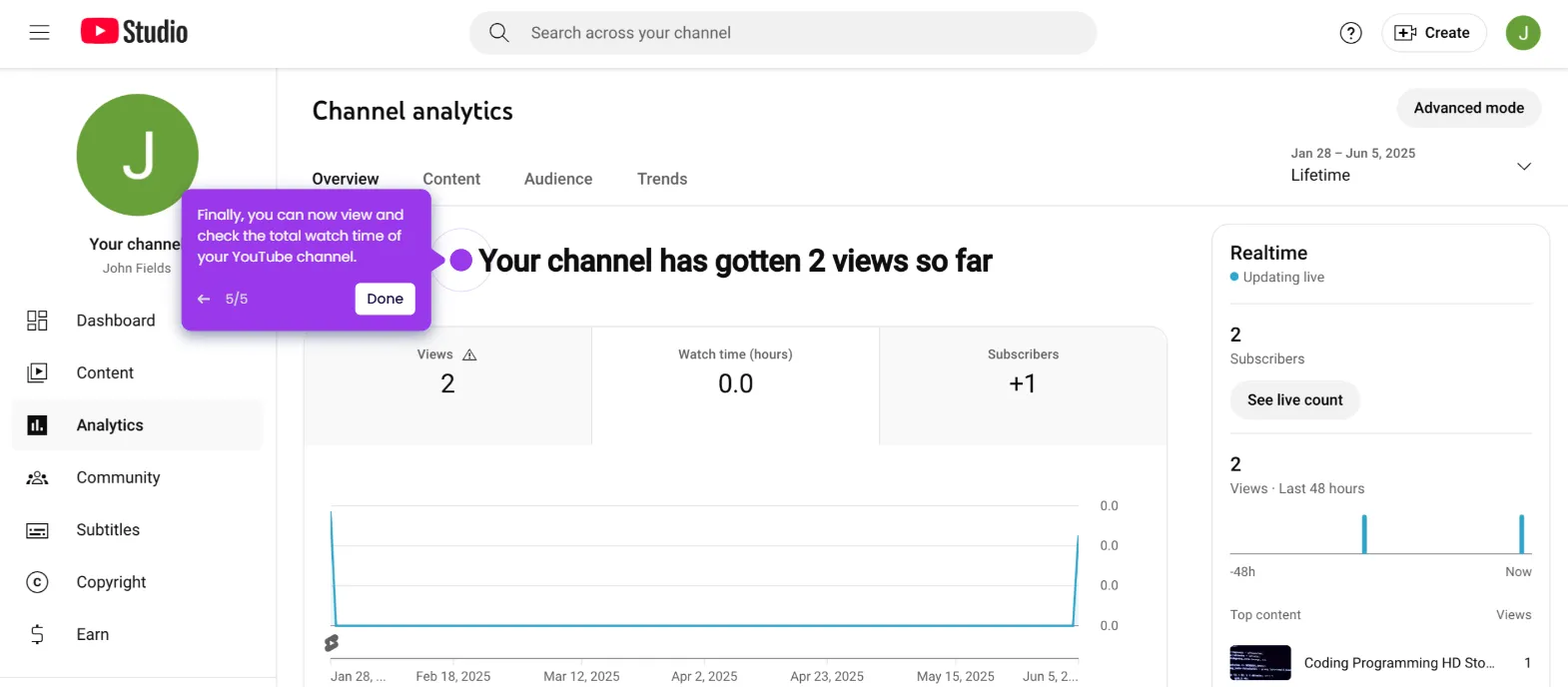Open Dashboard from the sidebar
1568x687 pixels.
138,321
